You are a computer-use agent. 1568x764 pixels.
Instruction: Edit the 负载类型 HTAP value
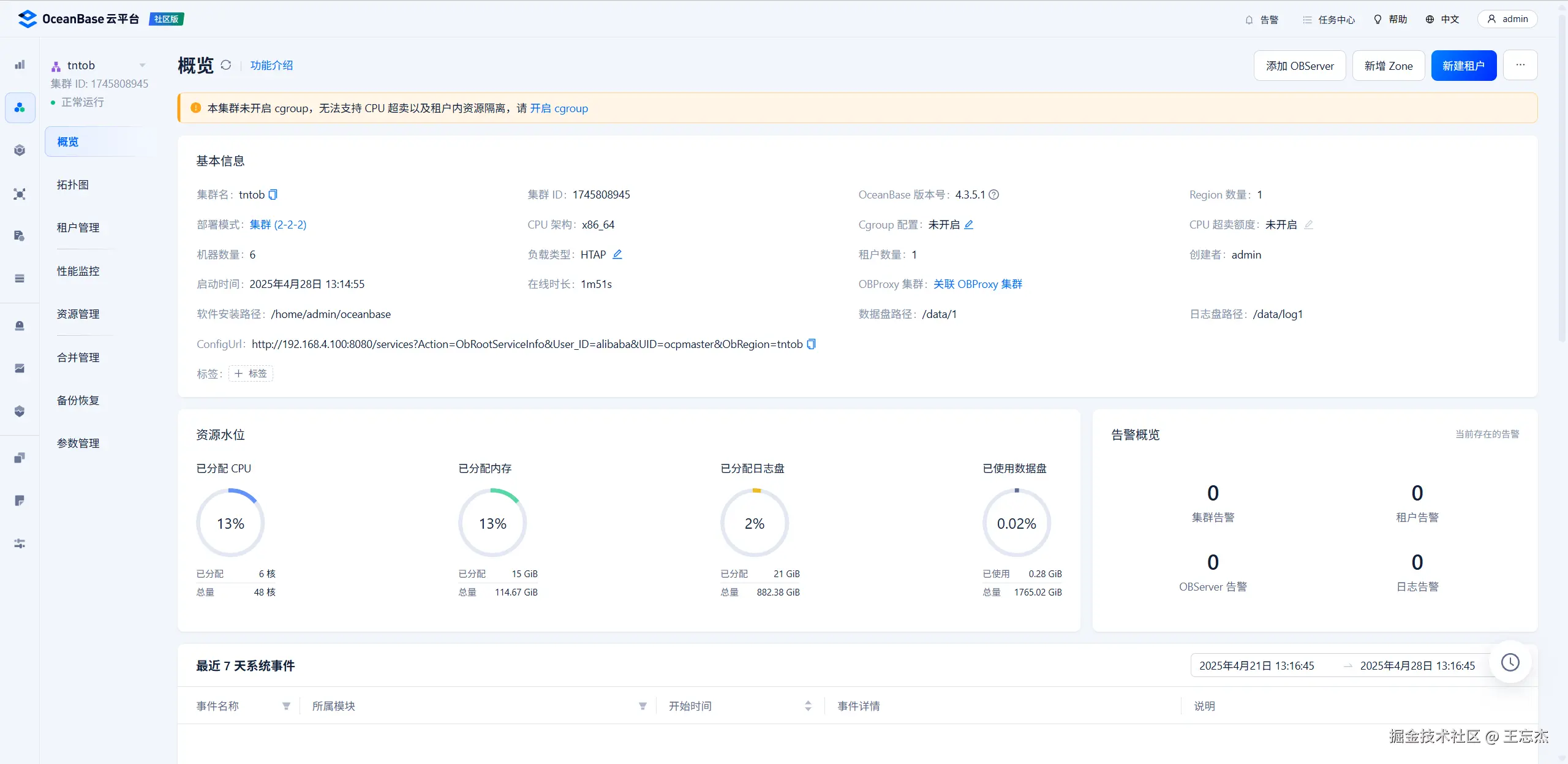coord(617,254)
